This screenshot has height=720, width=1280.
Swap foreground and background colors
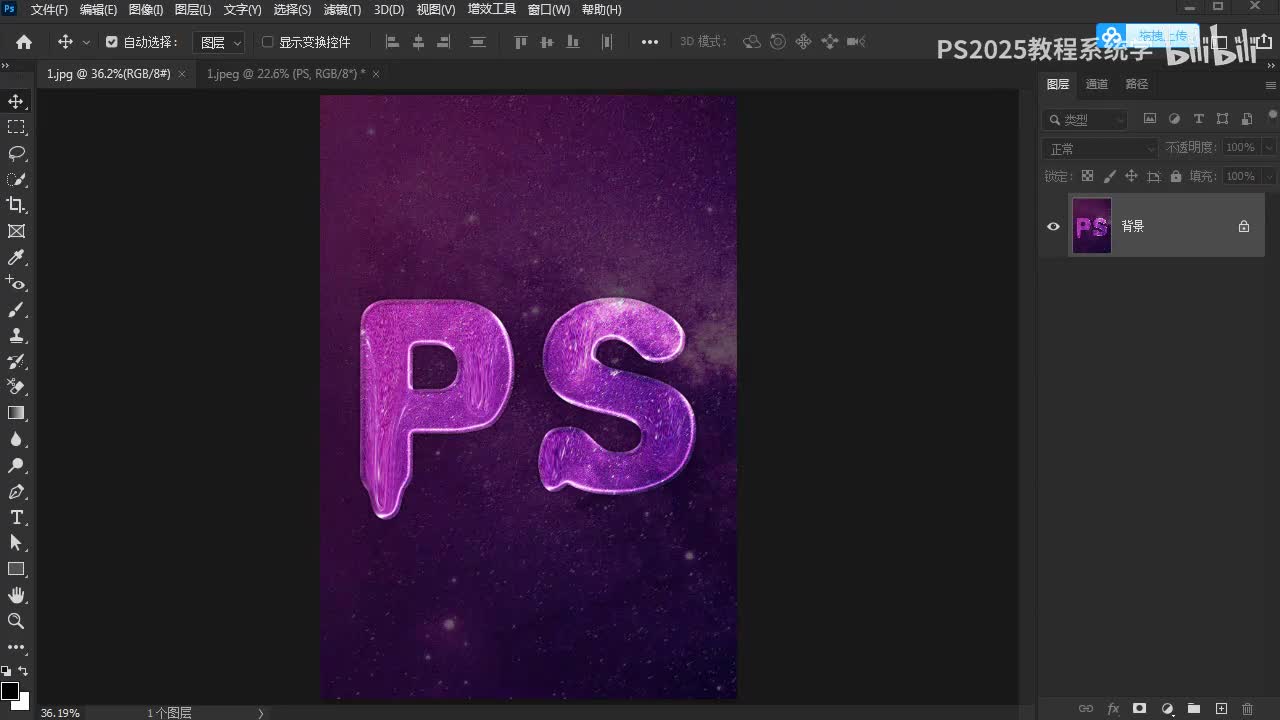(x=23, y=671)
